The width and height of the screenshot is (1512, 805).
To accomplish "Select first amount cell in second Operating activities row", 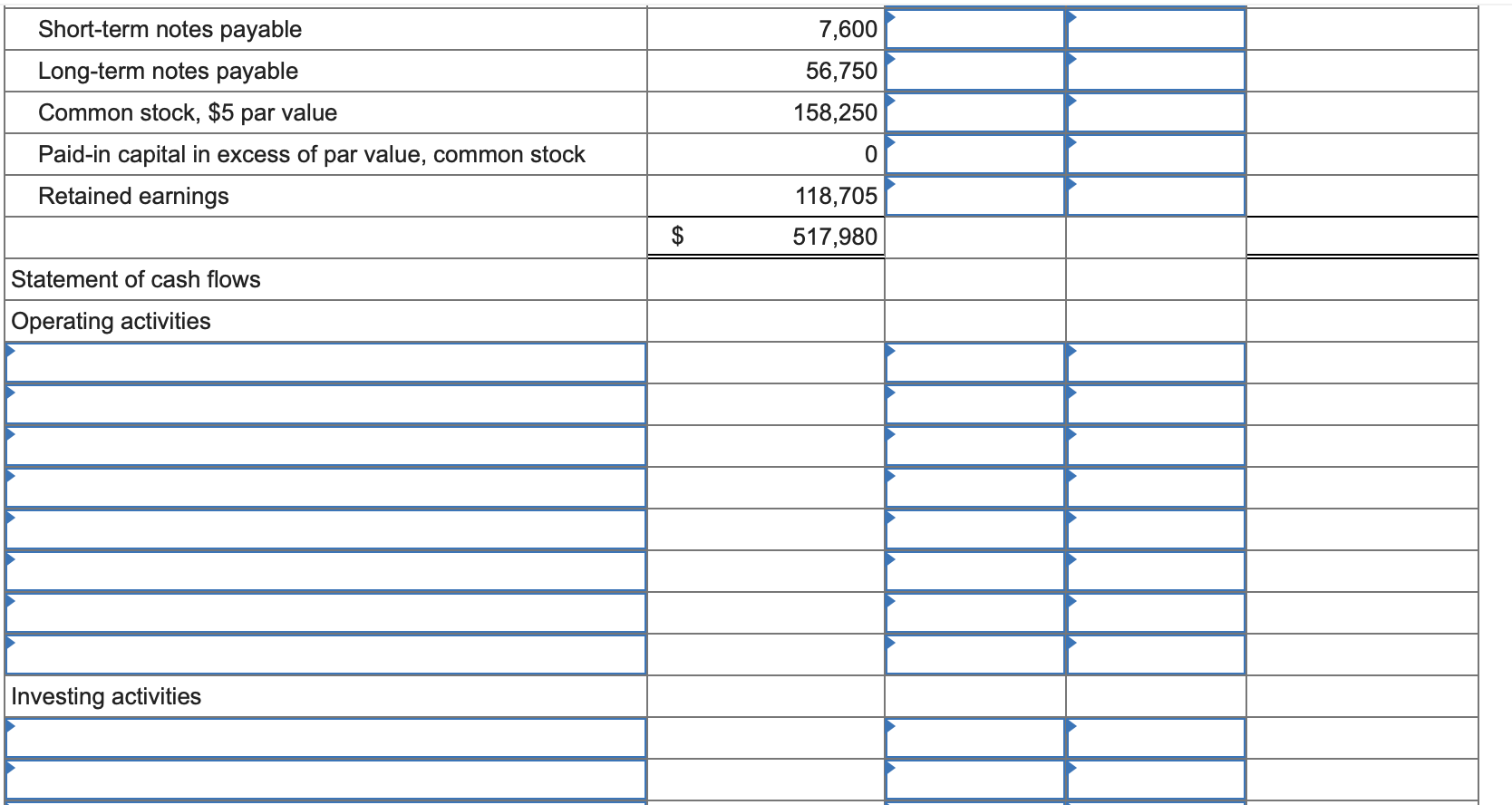I will point(974,404).
